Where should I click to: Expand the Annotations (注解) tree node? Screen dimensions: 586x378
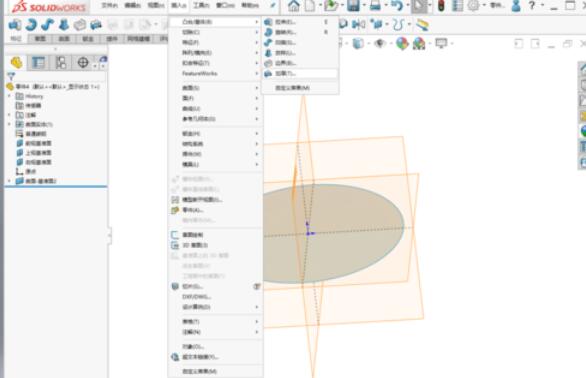click(x=10, y=115)
